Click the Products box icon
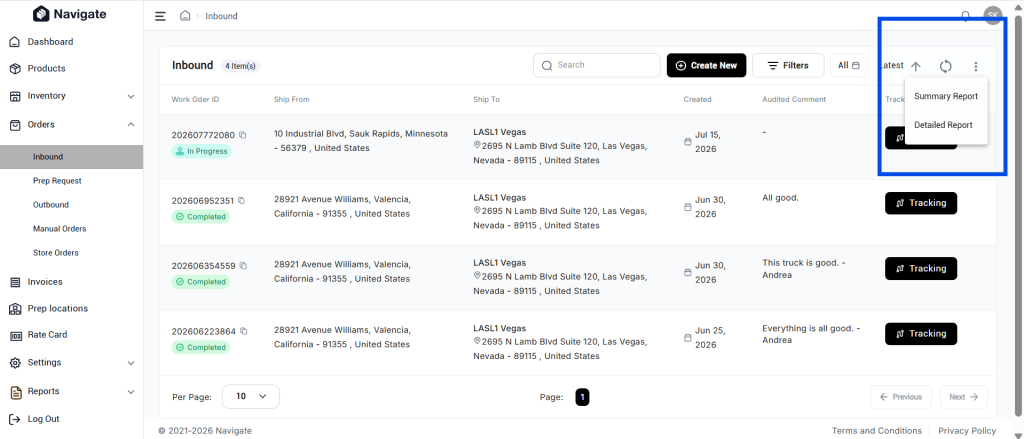The image size is (1024, 439). 15,69
